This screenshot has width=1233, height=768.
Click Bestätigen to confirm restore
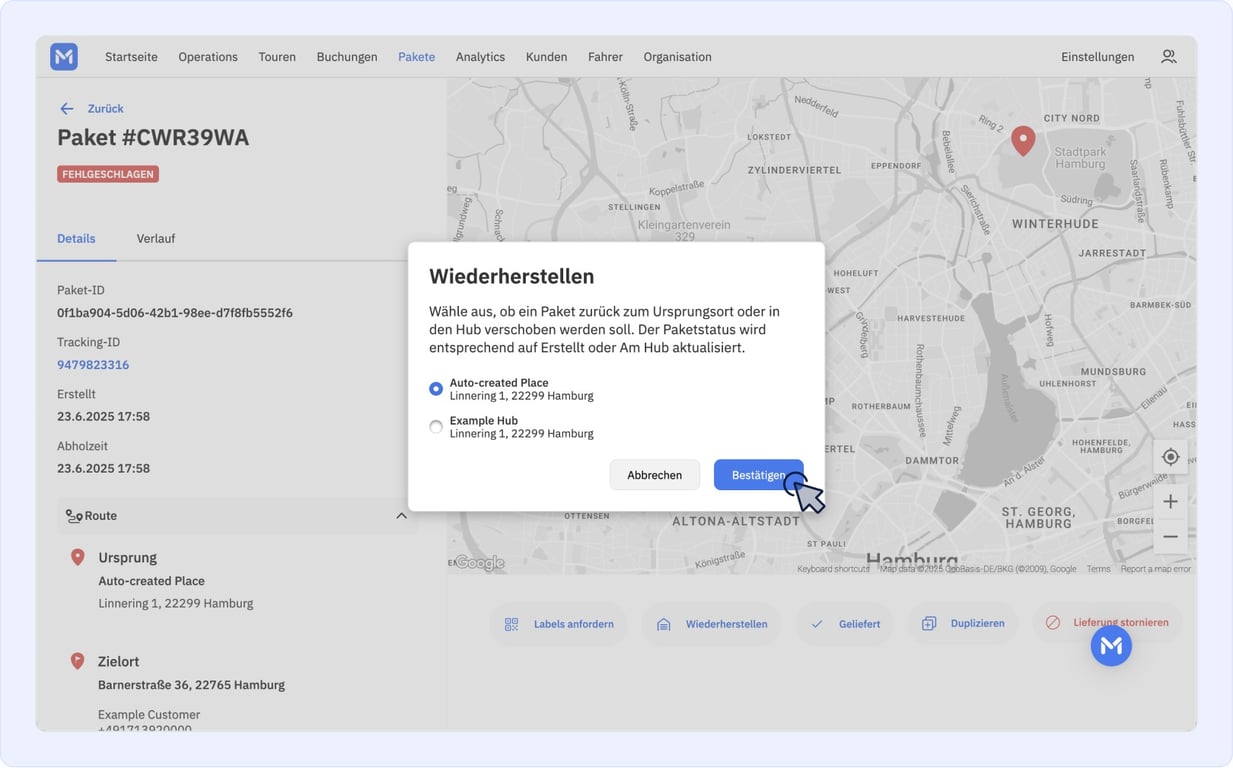(x=758, y=475)
